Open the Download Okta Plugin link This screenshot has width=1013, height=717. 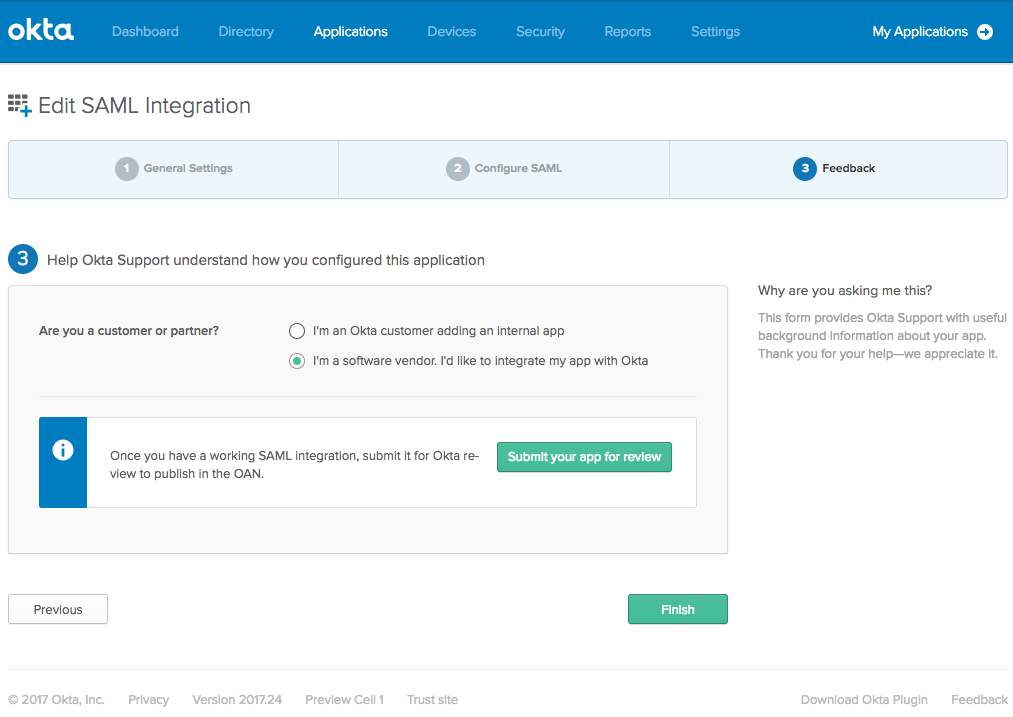coord(864,700)
